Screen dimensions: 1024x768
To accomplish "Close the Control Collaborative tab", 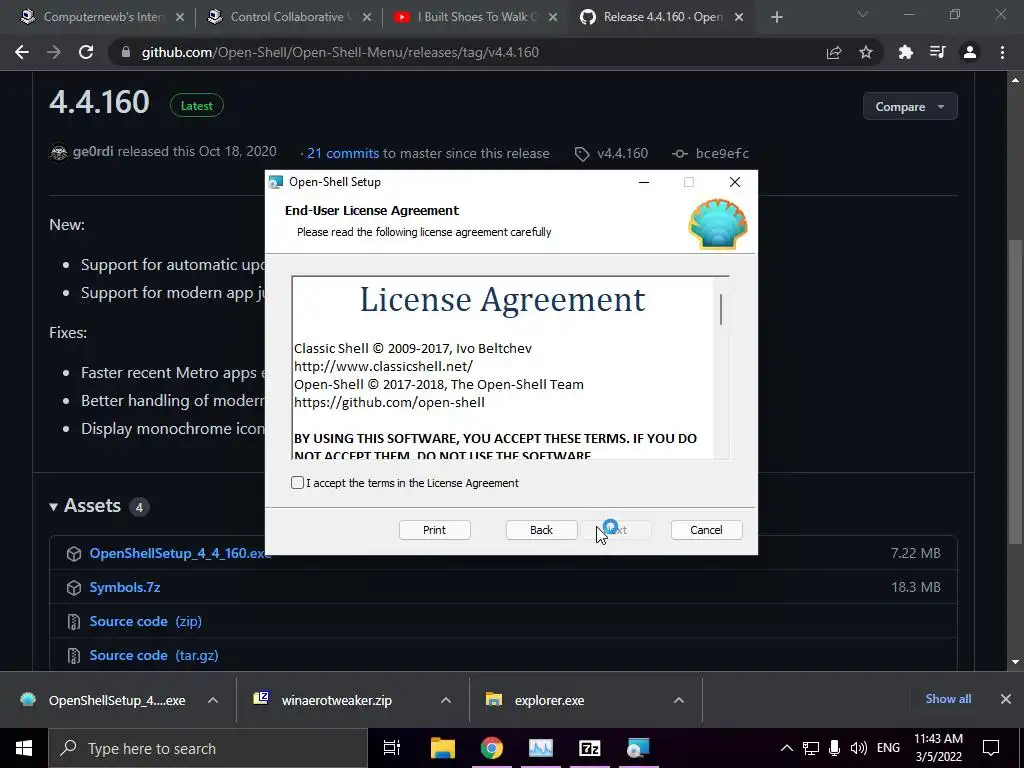I will [x=366, y=18].
